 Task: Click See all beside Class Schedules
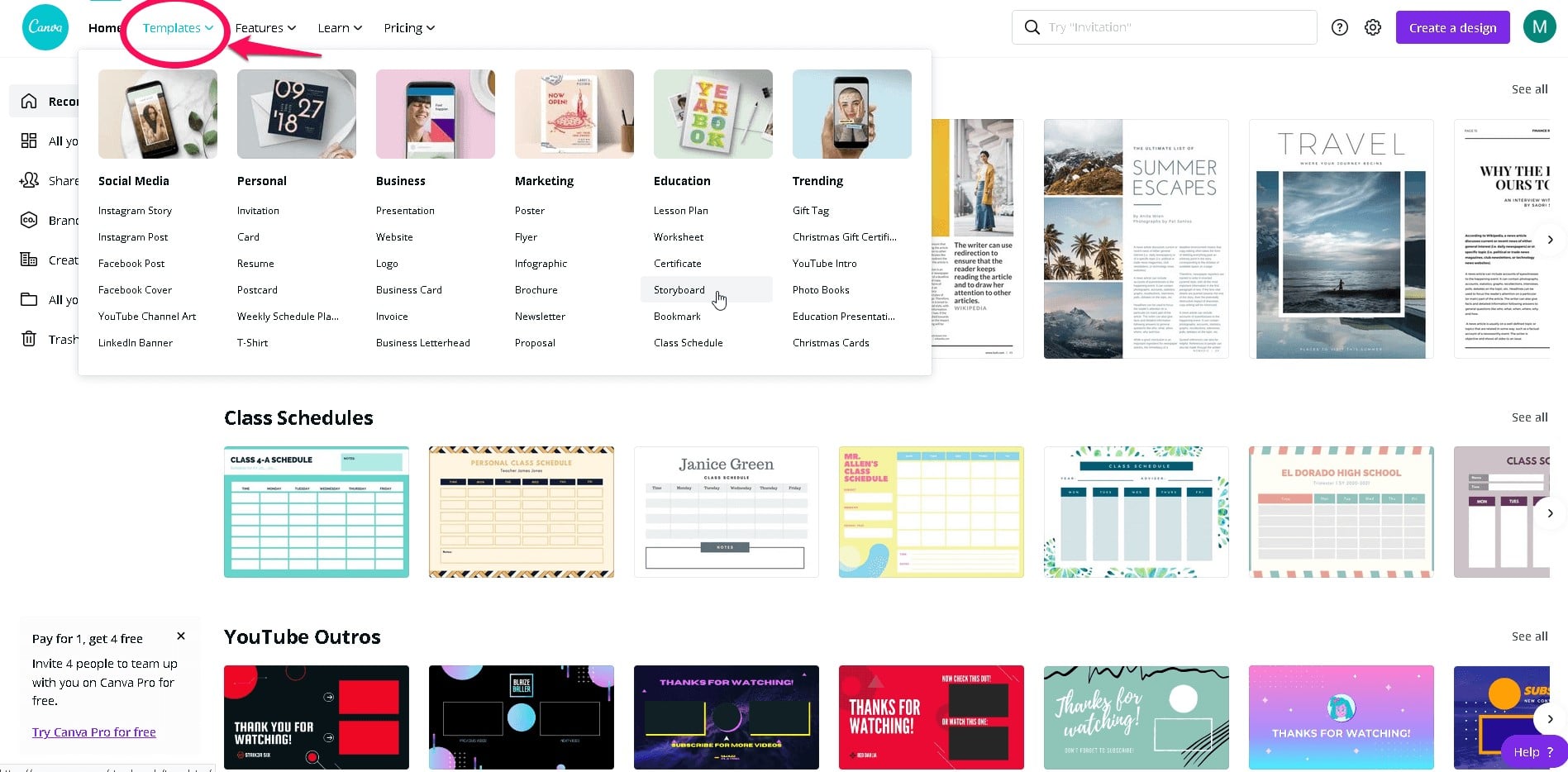[1529, 417]
